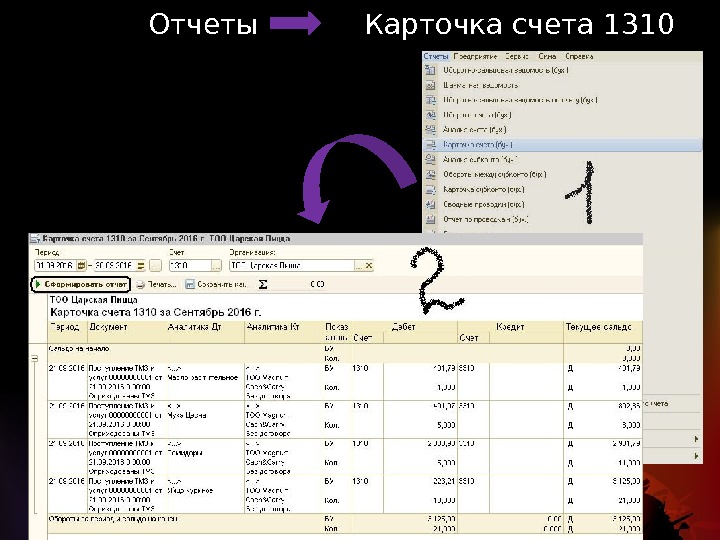Open calendar for period start date
720x540 pixels.
click(x=81, y=265)
